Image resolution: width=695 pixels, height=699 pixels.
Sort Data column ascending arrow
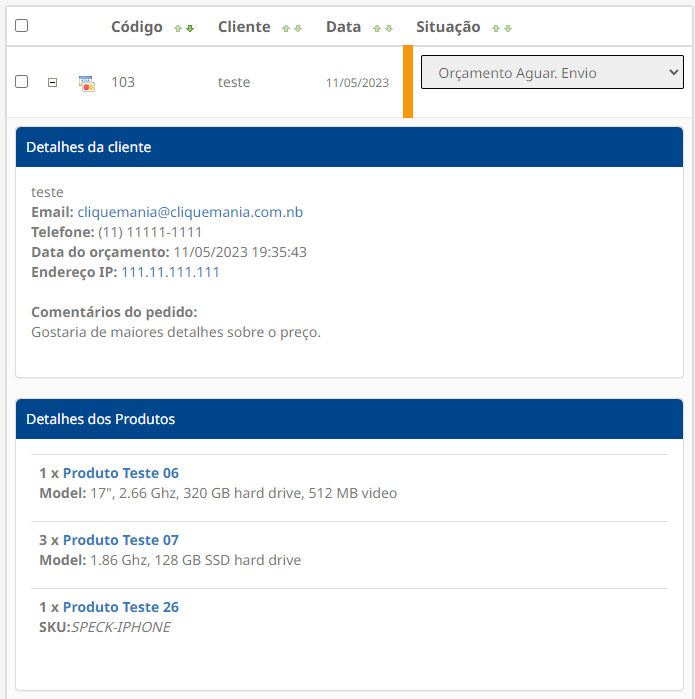click(x=377, y=29)
